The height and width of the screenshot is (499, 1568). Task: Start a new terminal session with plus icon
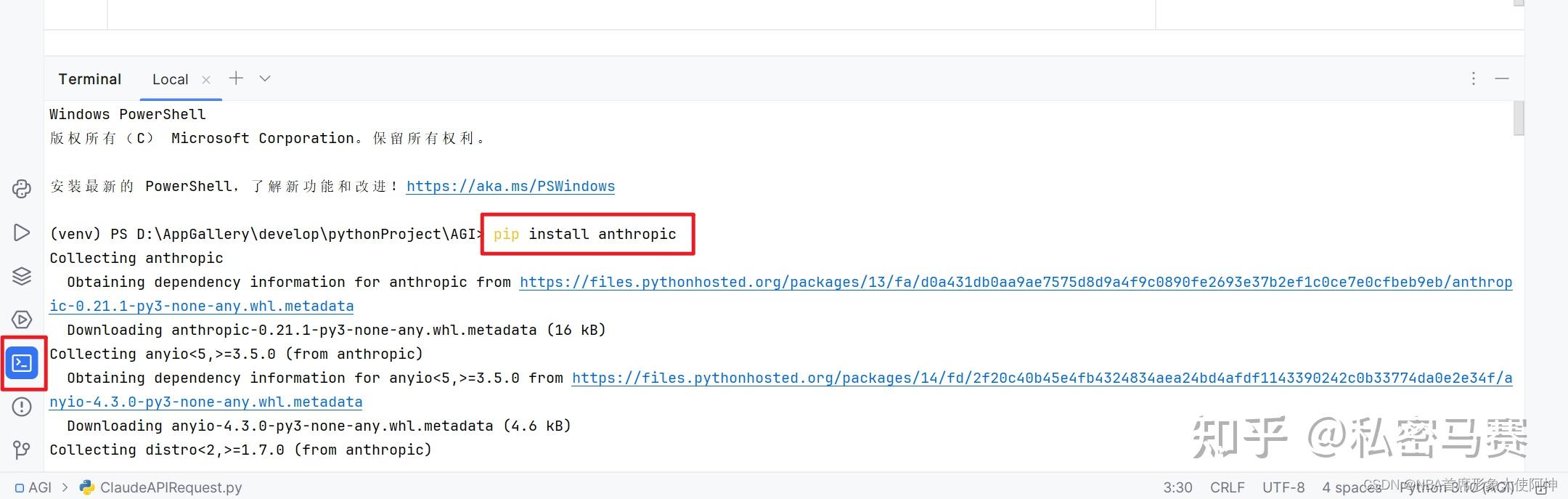(x=236, y=78)
